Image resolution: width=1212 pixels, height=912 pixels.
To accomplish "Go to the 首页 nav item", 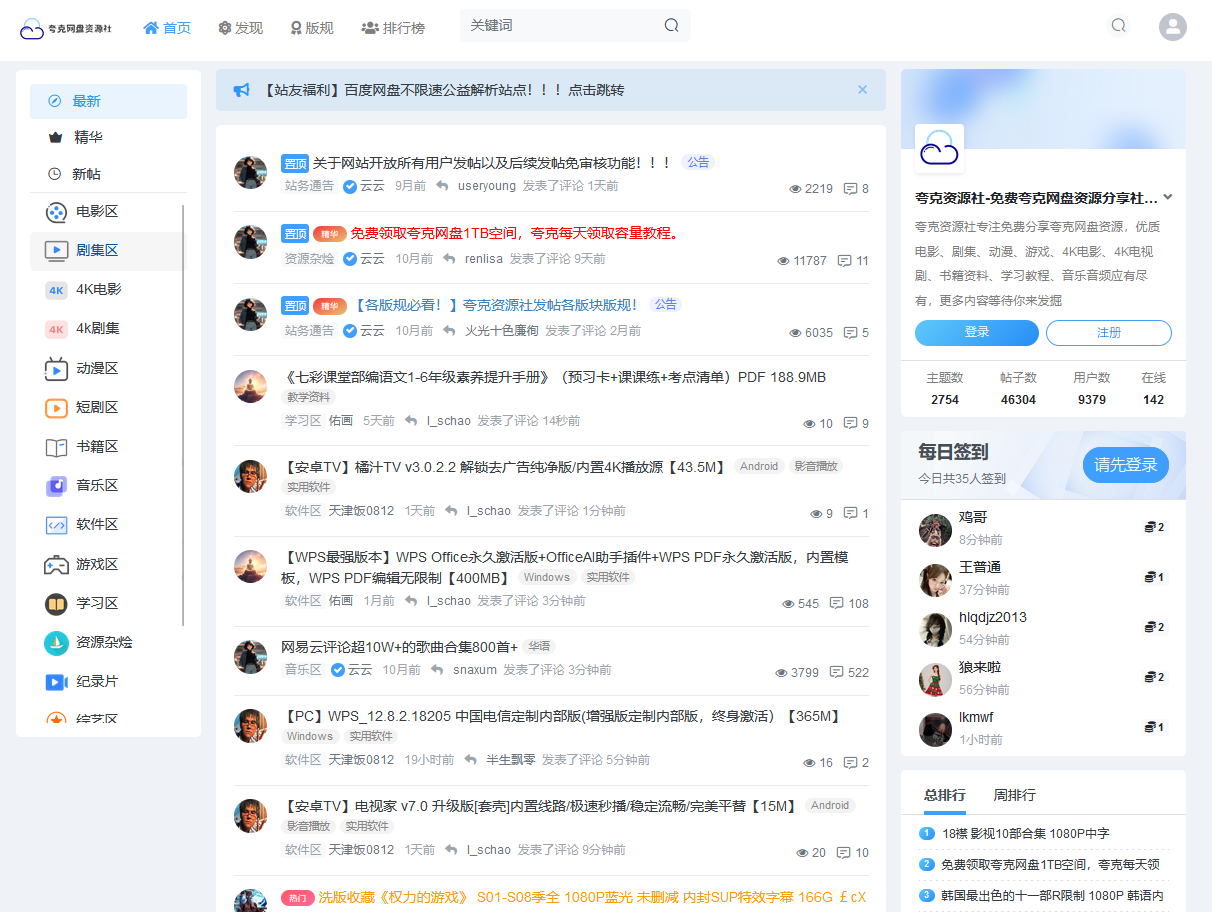I will pos(167,28).
